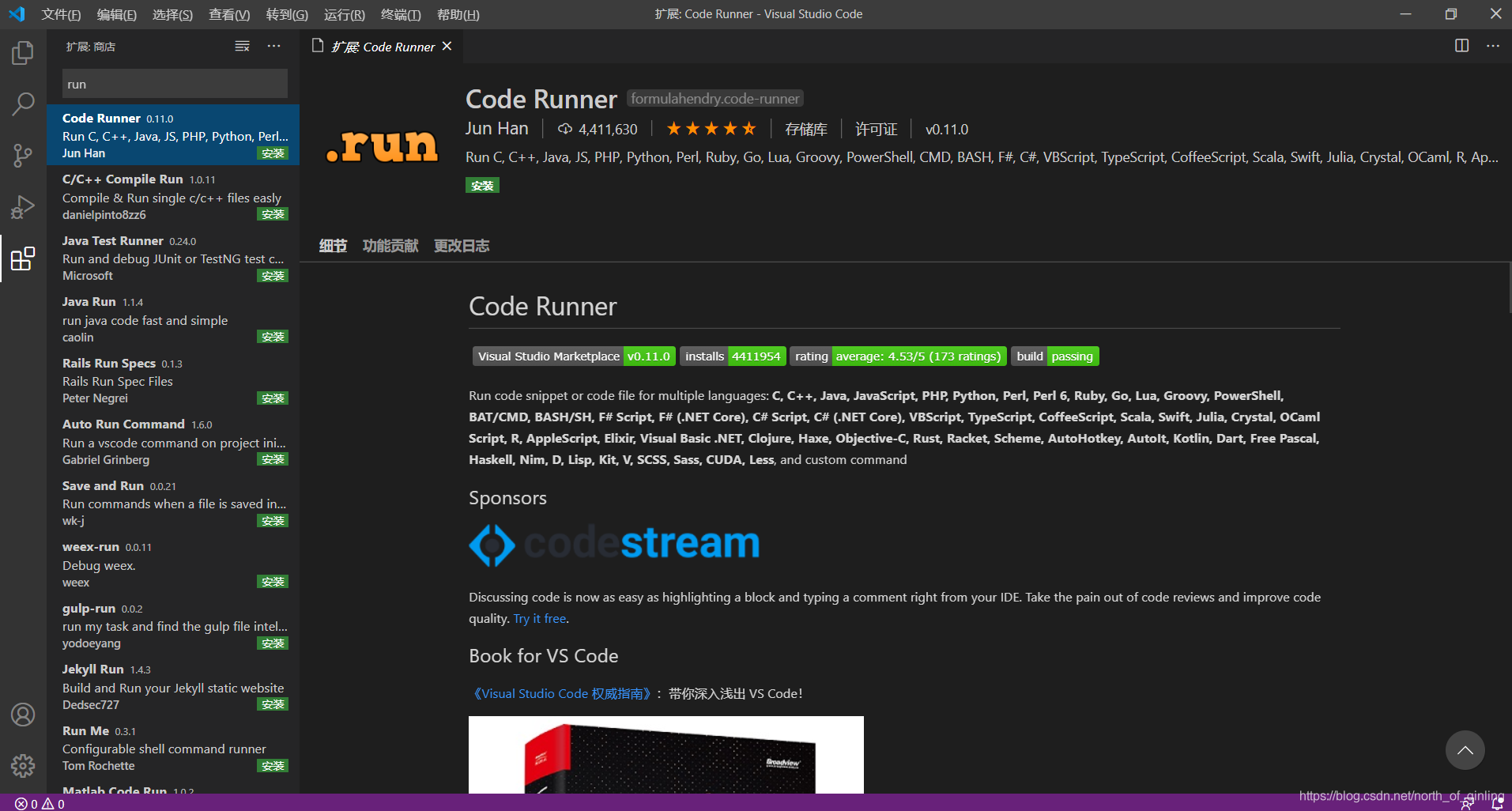Install Jekyll Run extension
This screenshot has width=1512, height=811.
click(x=273, y=704)
